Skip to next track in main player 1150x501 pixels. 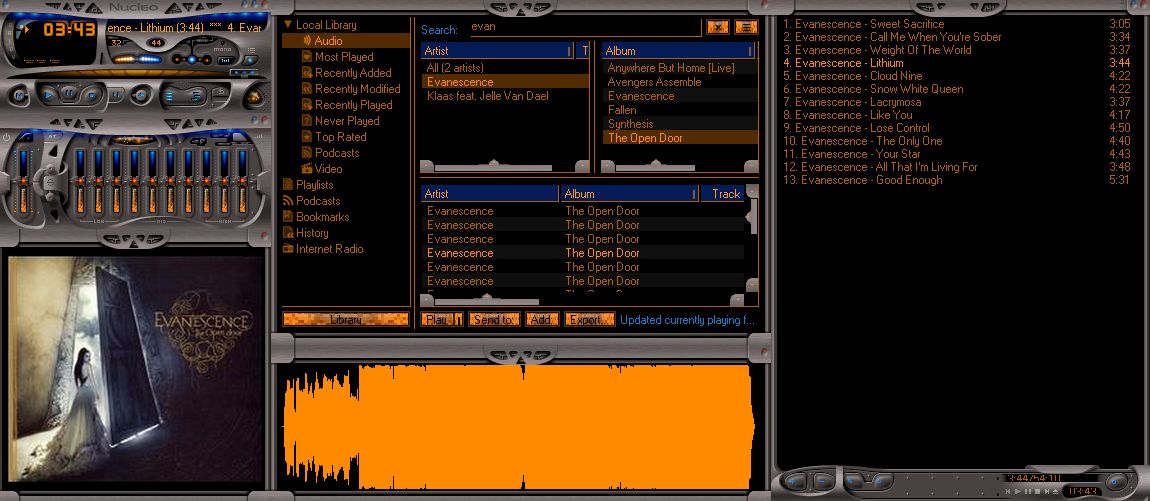point(116,95)
